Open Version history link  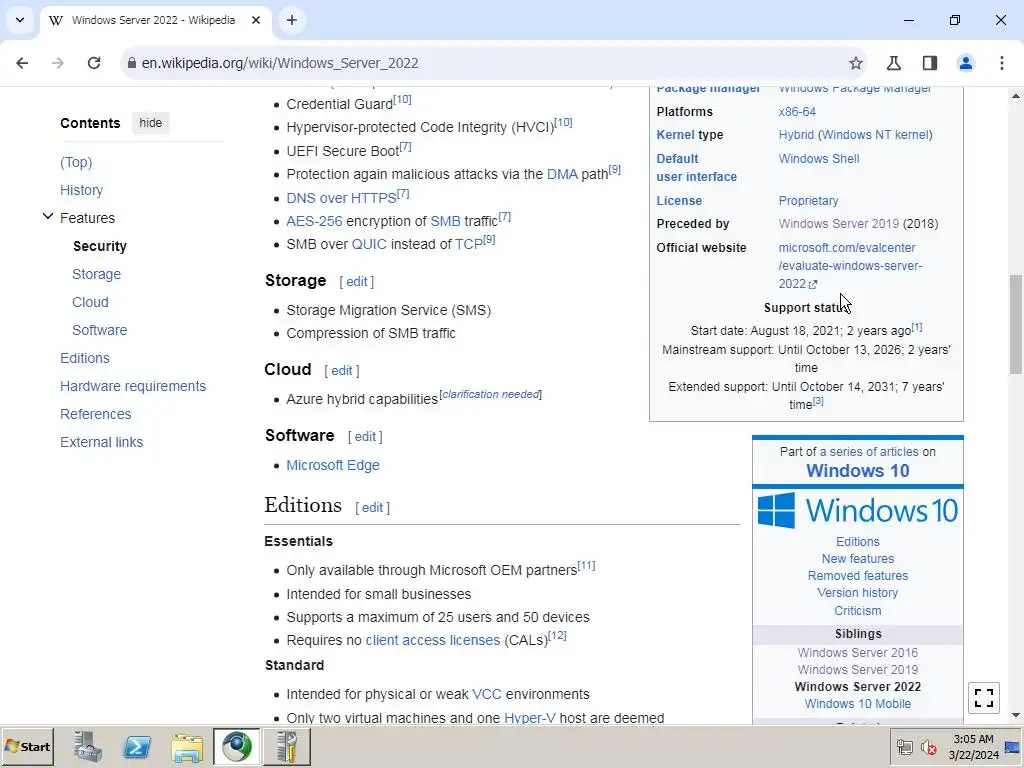[x=857, y=593]
